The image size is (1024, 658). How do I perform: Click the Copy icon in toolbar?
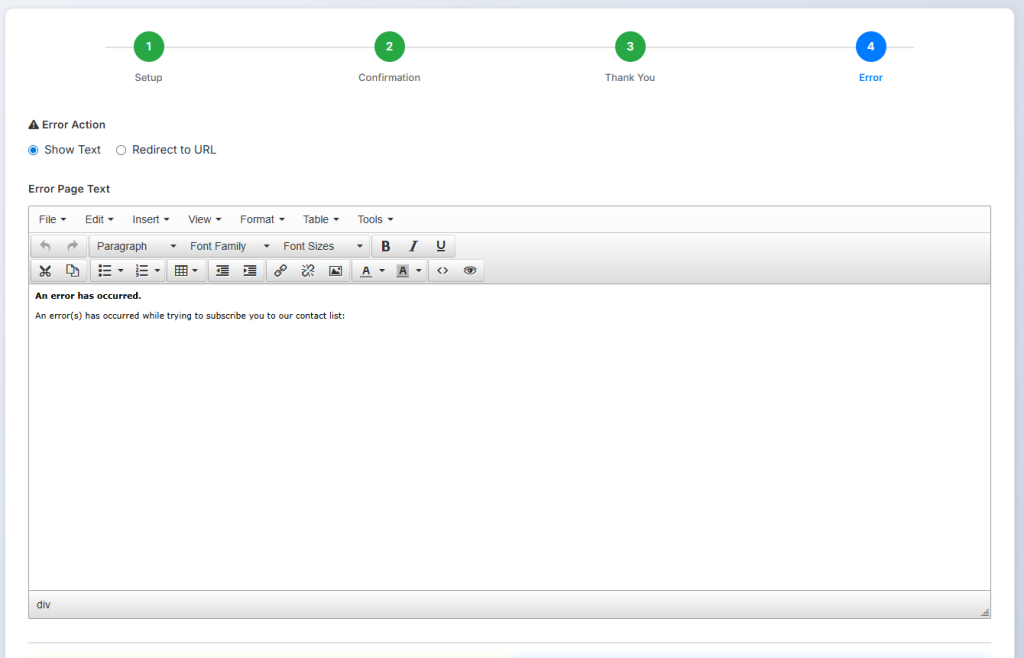(x=72, y=271)
